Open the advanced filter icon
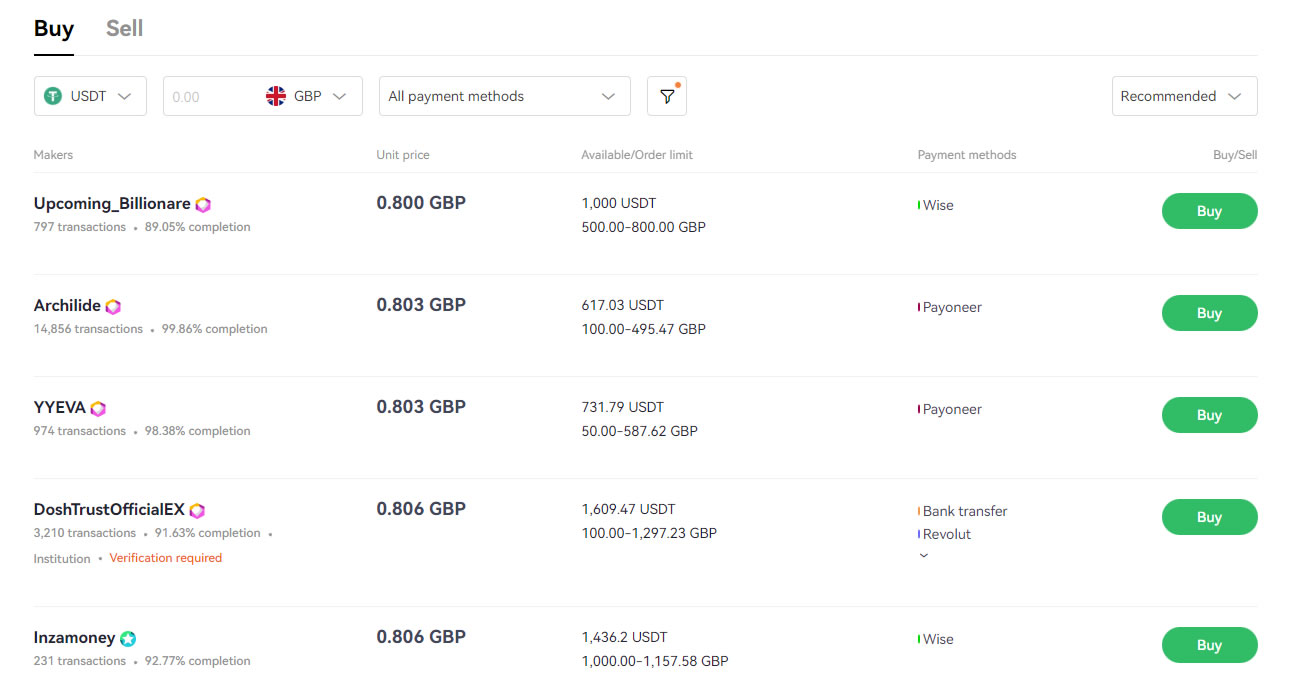The image size is (1299, 692). point(666,95)
